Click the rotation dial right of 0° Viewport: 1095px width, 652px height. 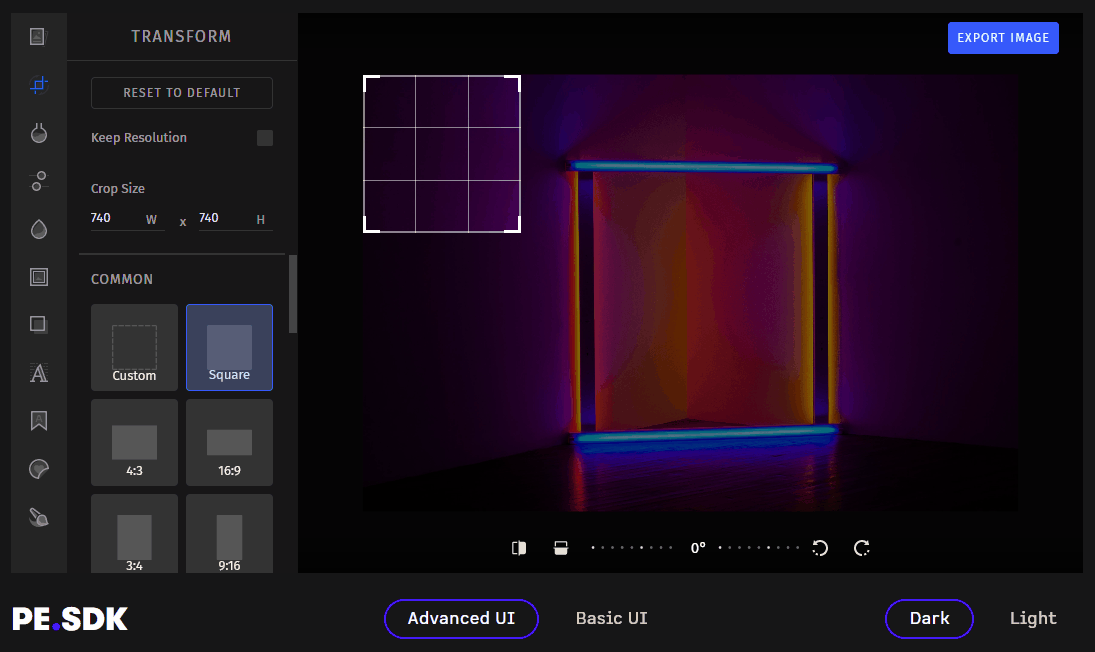758,548
